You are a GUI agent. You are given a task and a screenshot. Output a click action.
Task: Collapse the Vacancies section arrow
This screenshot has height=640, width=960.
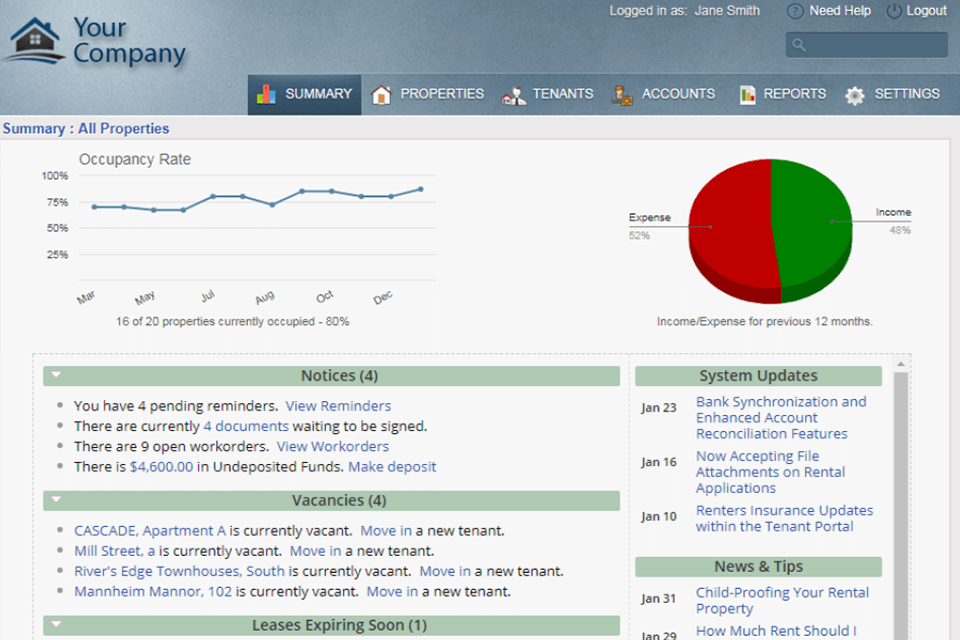pos(57,500)
